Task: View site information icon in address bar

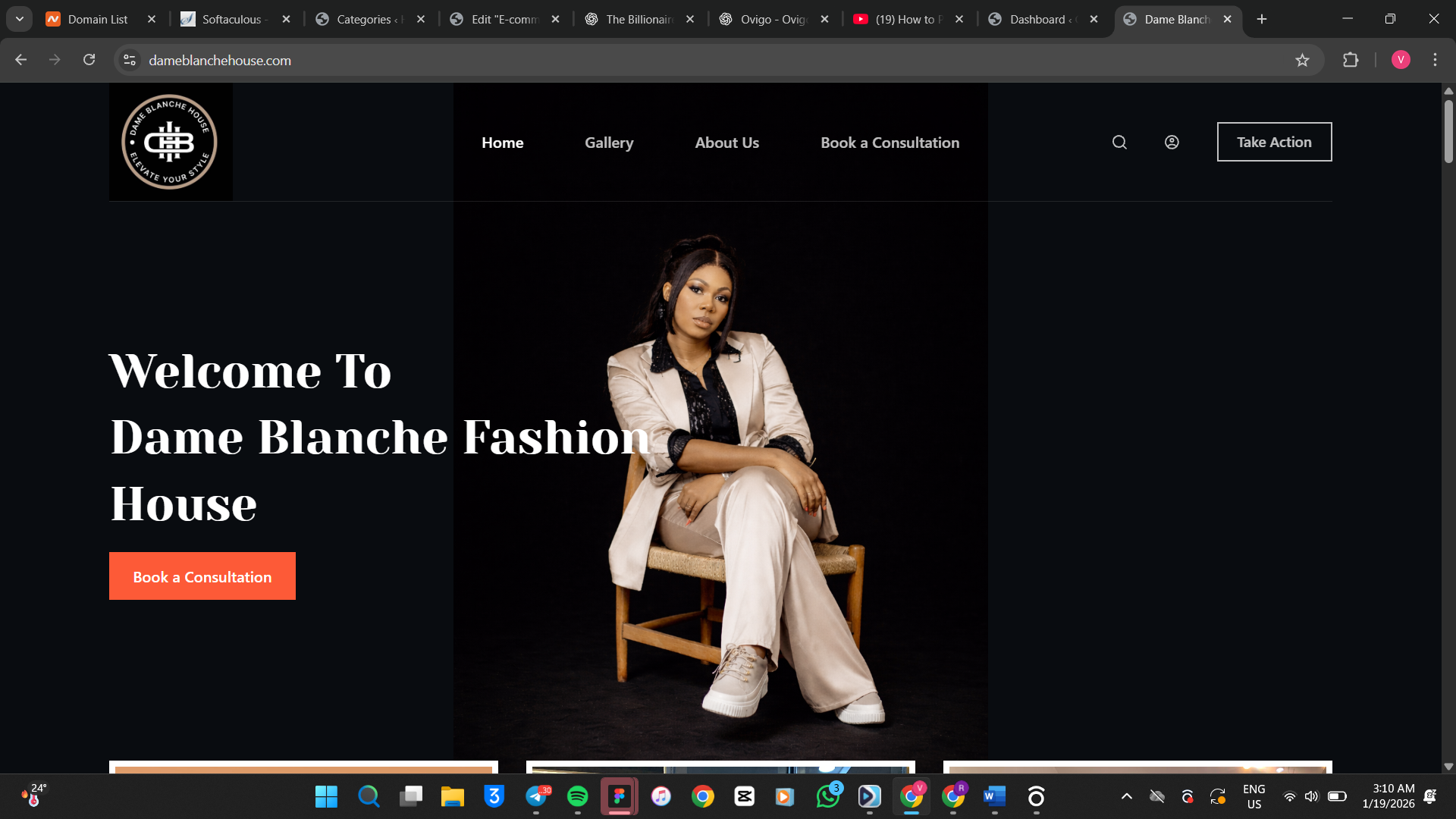Action: pyautogui.click(x=130, y=60)
